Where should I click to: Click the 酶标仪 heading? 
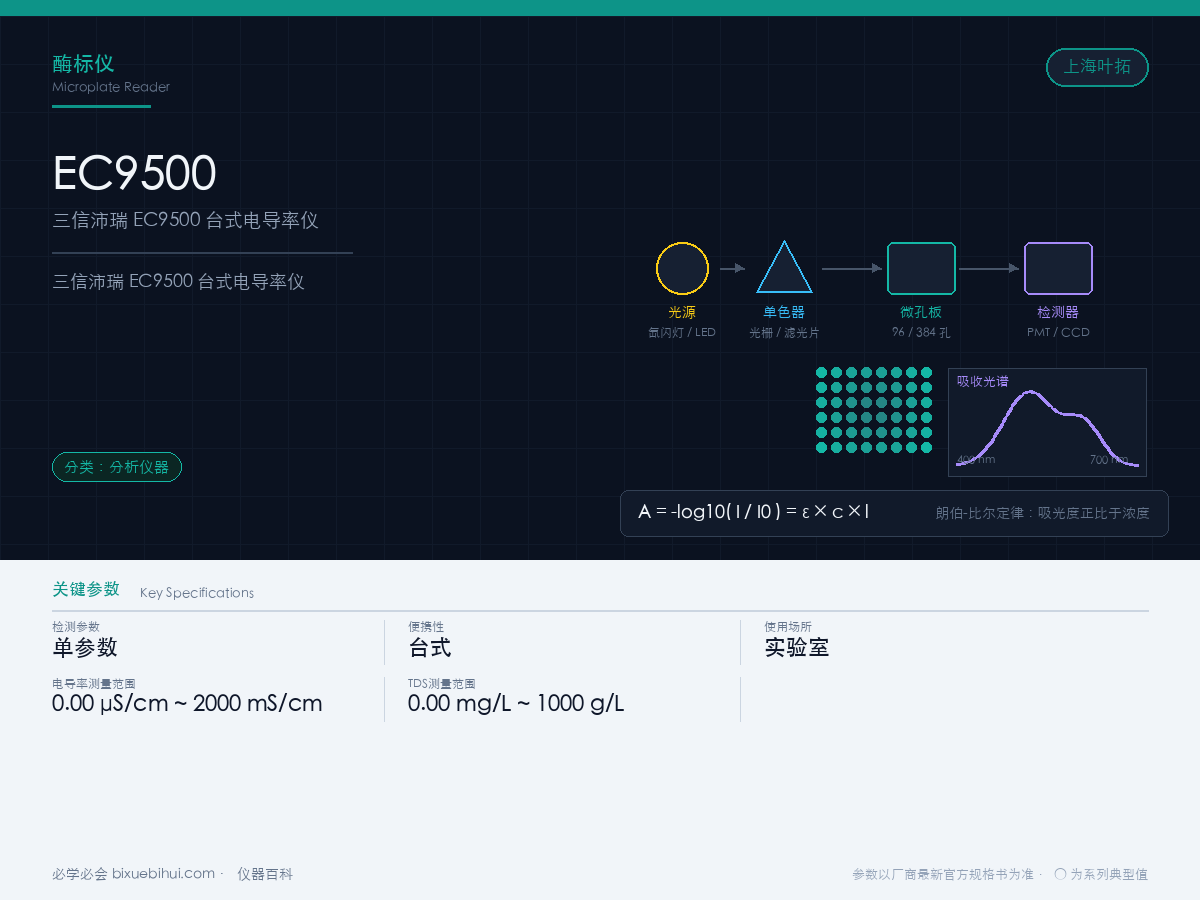point(83,64)
